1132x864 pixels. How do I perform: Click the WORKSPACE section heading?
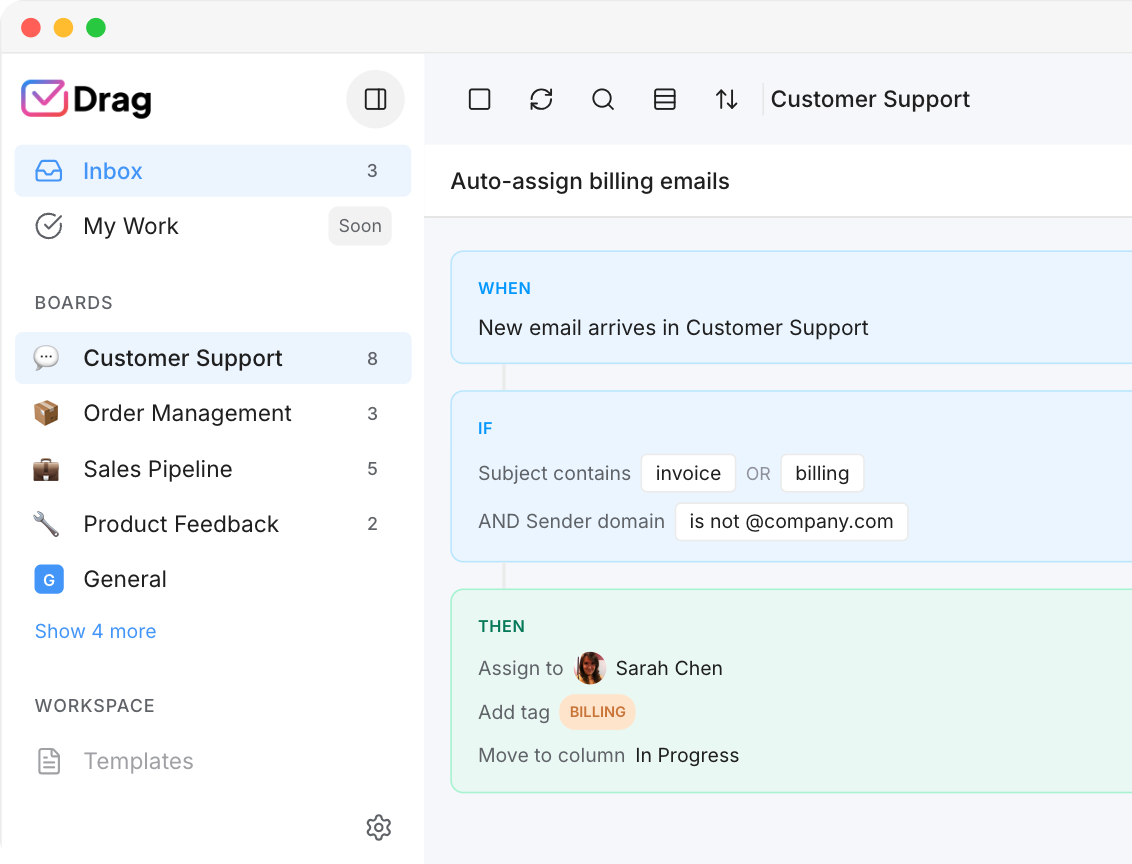pyautogui.click(x=95, y=705)
